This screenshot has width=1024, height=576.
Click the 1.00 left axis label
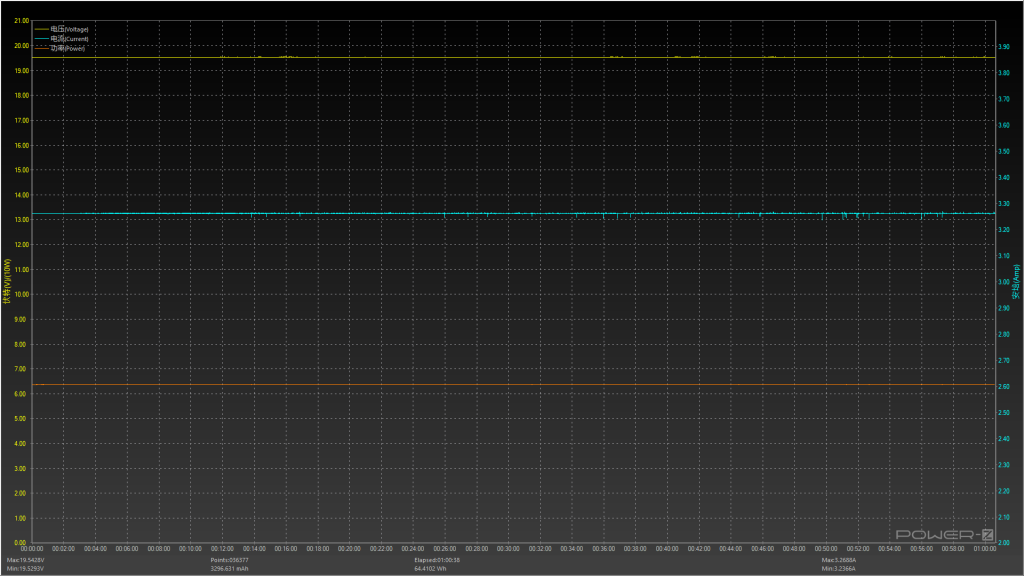pyautogui.click(x=20, y=519)
